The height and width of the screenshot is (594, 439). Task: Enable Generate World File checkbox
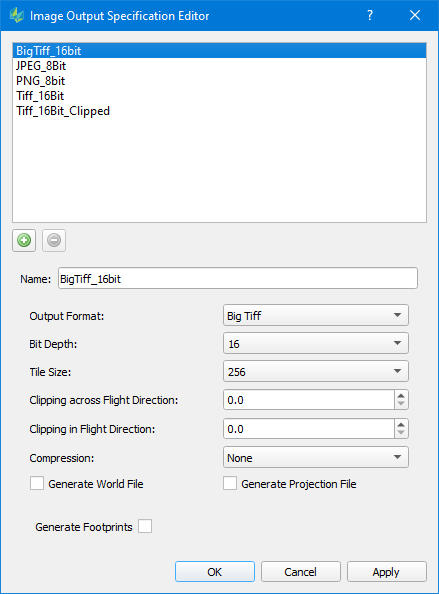(x=37, y=483)
